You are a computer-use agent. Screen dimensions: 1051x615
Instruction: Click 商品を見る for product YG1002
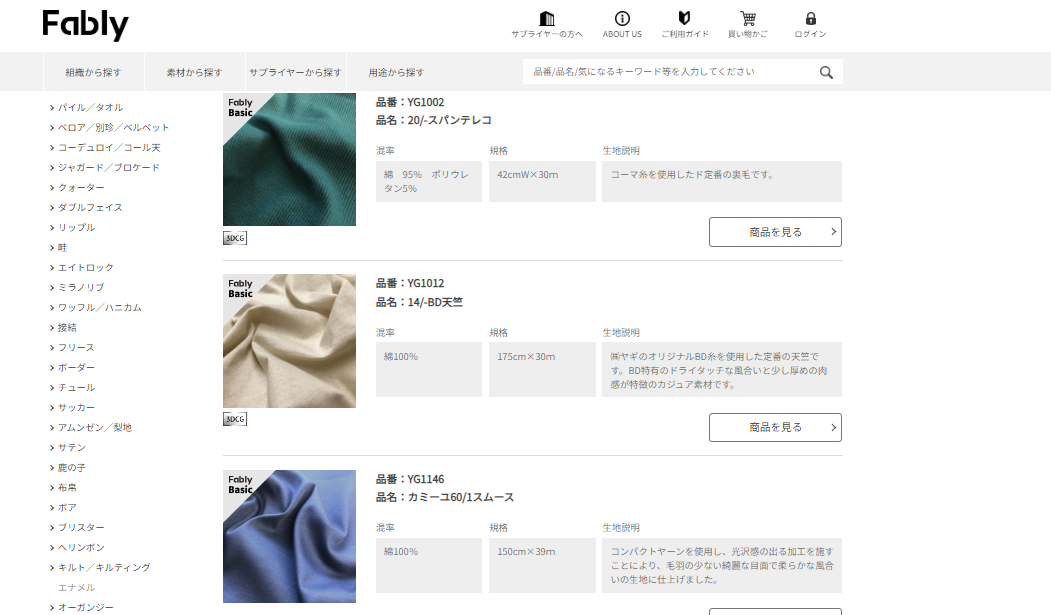775,232
